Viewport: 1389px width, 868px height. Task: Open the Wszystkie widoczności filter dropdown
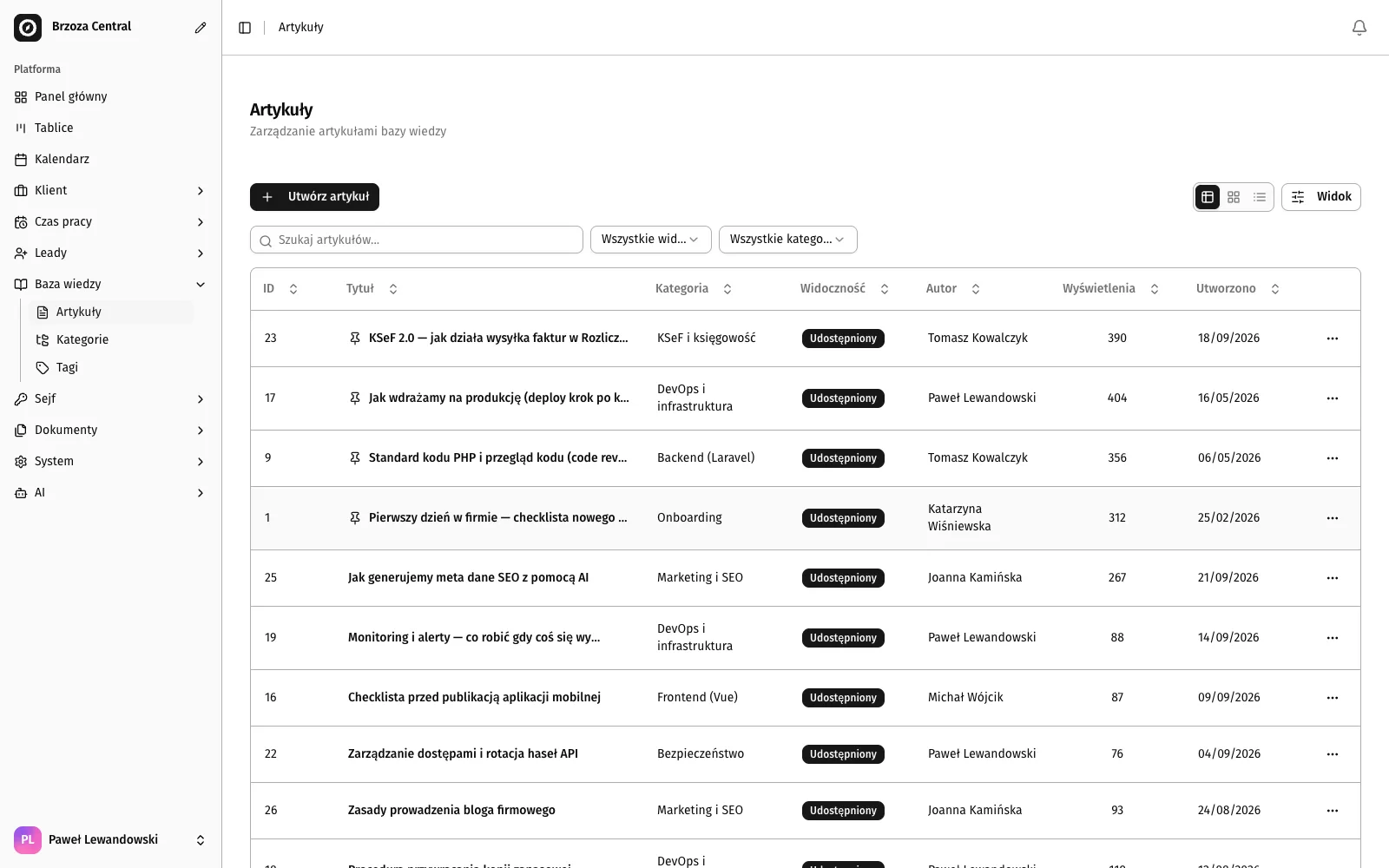click(651, 240)
